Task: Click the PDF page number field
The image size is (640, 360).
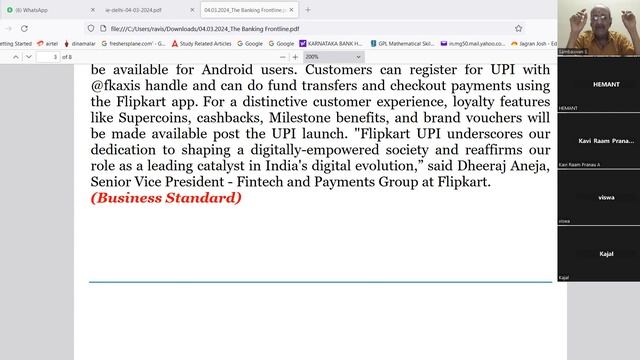Action: click(x=48, y=57)
